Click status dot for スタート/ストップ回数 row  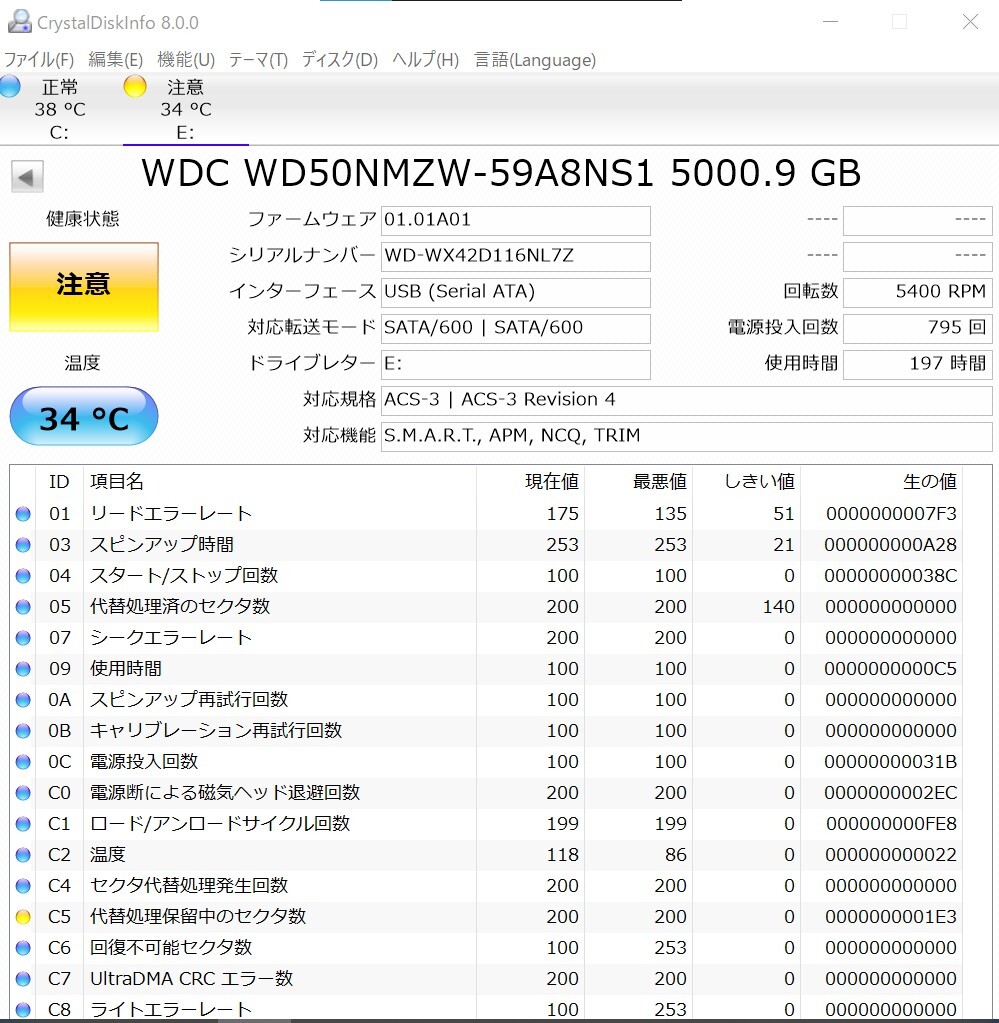[23, 576]
